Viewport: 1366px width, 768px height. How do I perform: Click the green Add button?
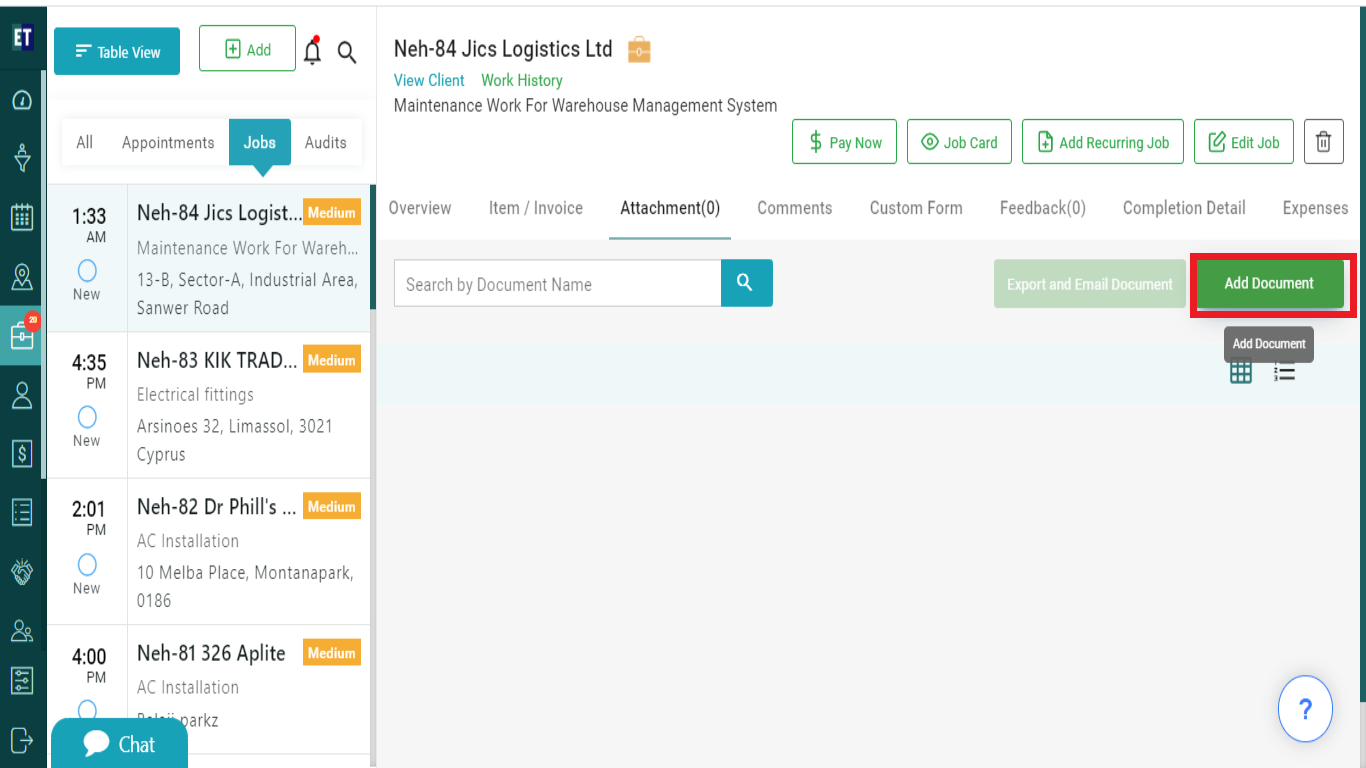[x=248, y=49]
